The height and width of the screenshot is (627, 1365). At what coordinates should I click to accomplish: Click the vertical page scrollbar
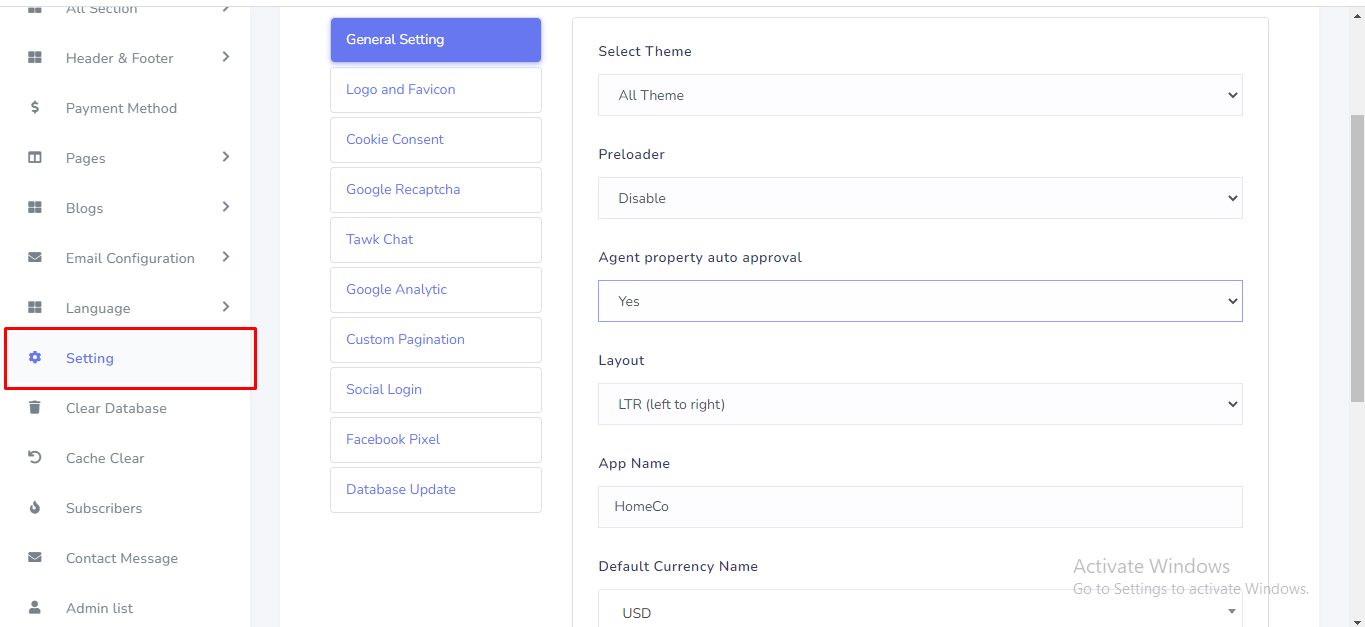click(1357, 260)
